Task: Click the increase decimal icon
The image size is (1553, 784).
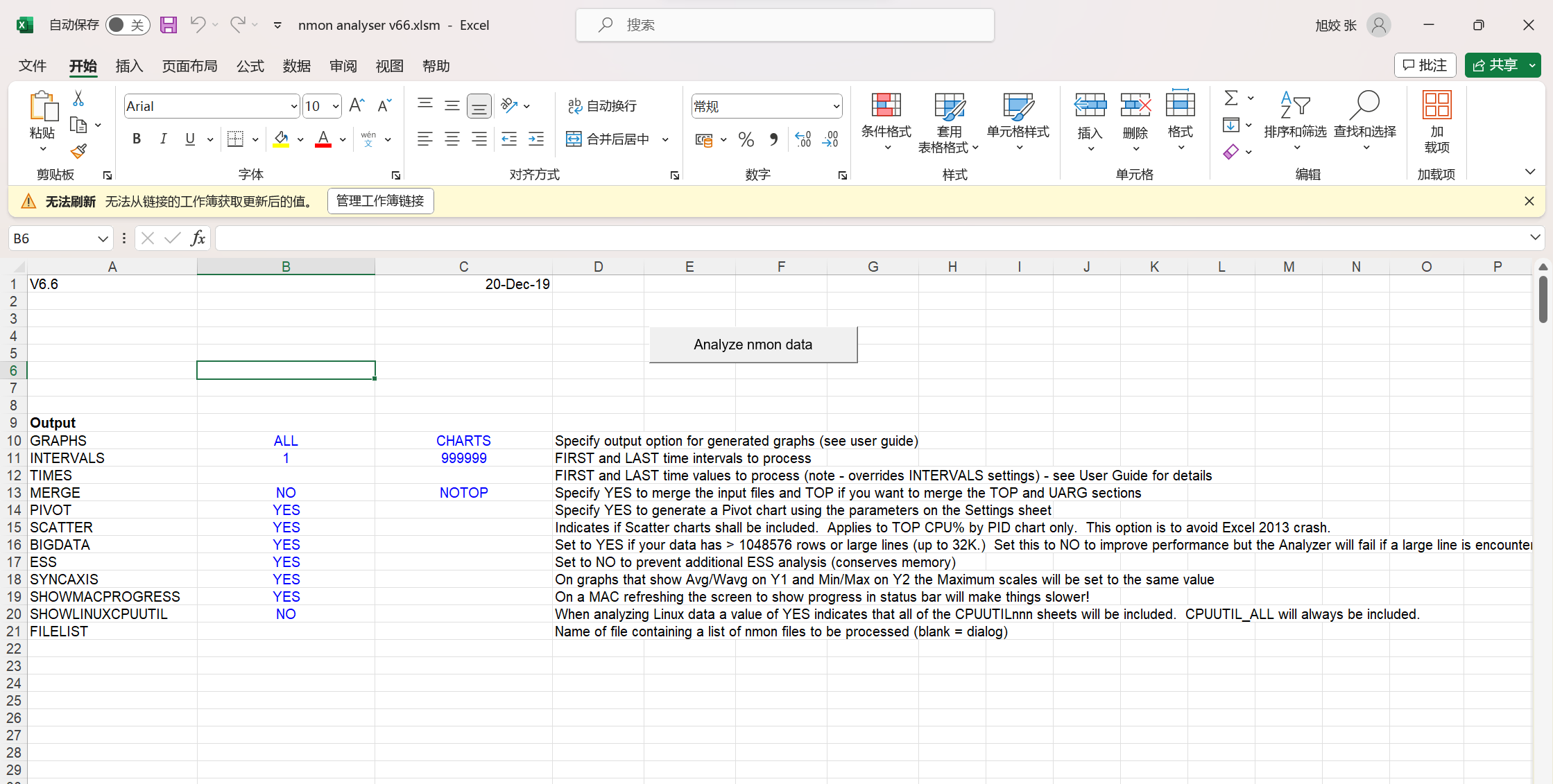Action: pyautogui.click(x=803, y=140)
